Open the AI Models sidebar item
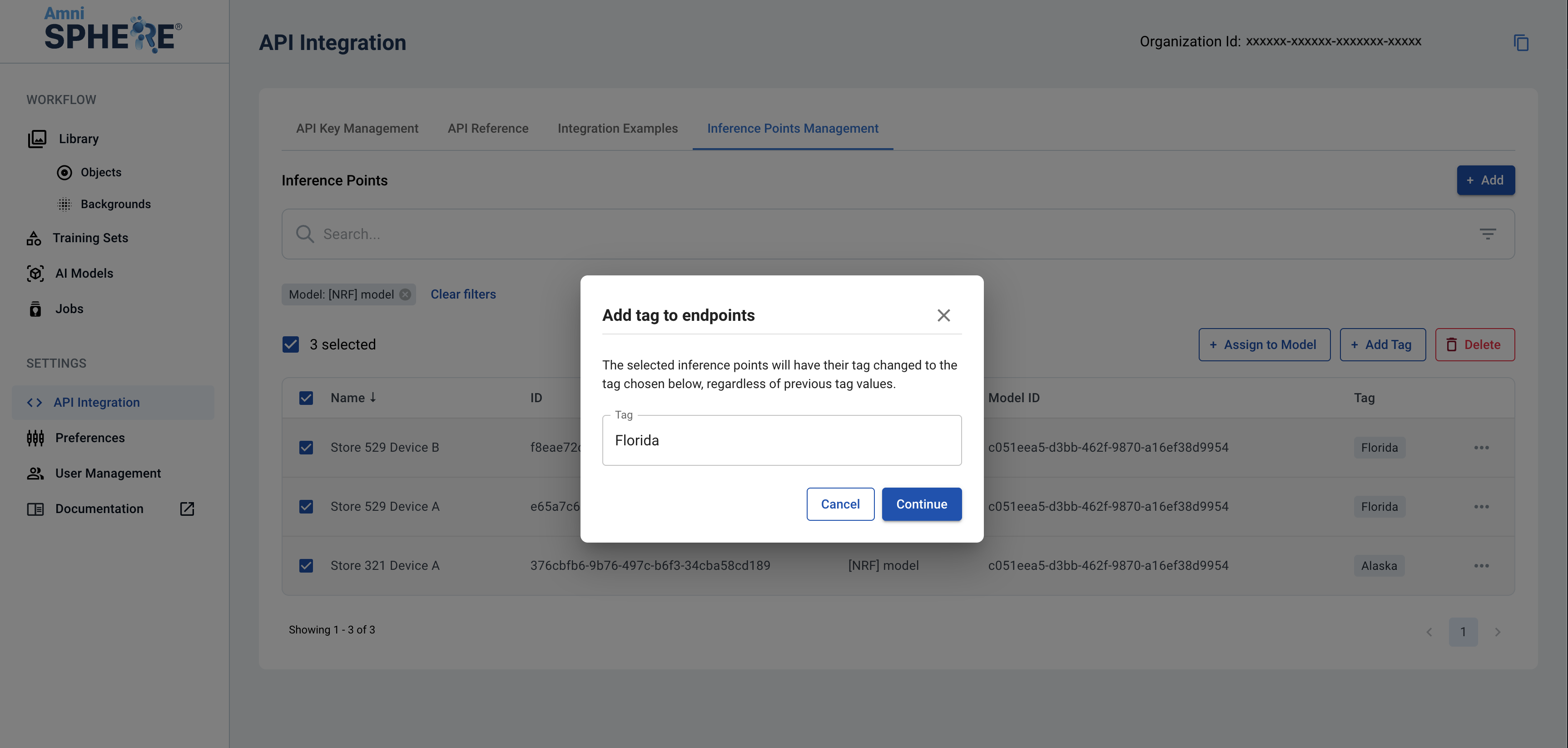This screenshot has width=1568, height=748. point(84,274)
